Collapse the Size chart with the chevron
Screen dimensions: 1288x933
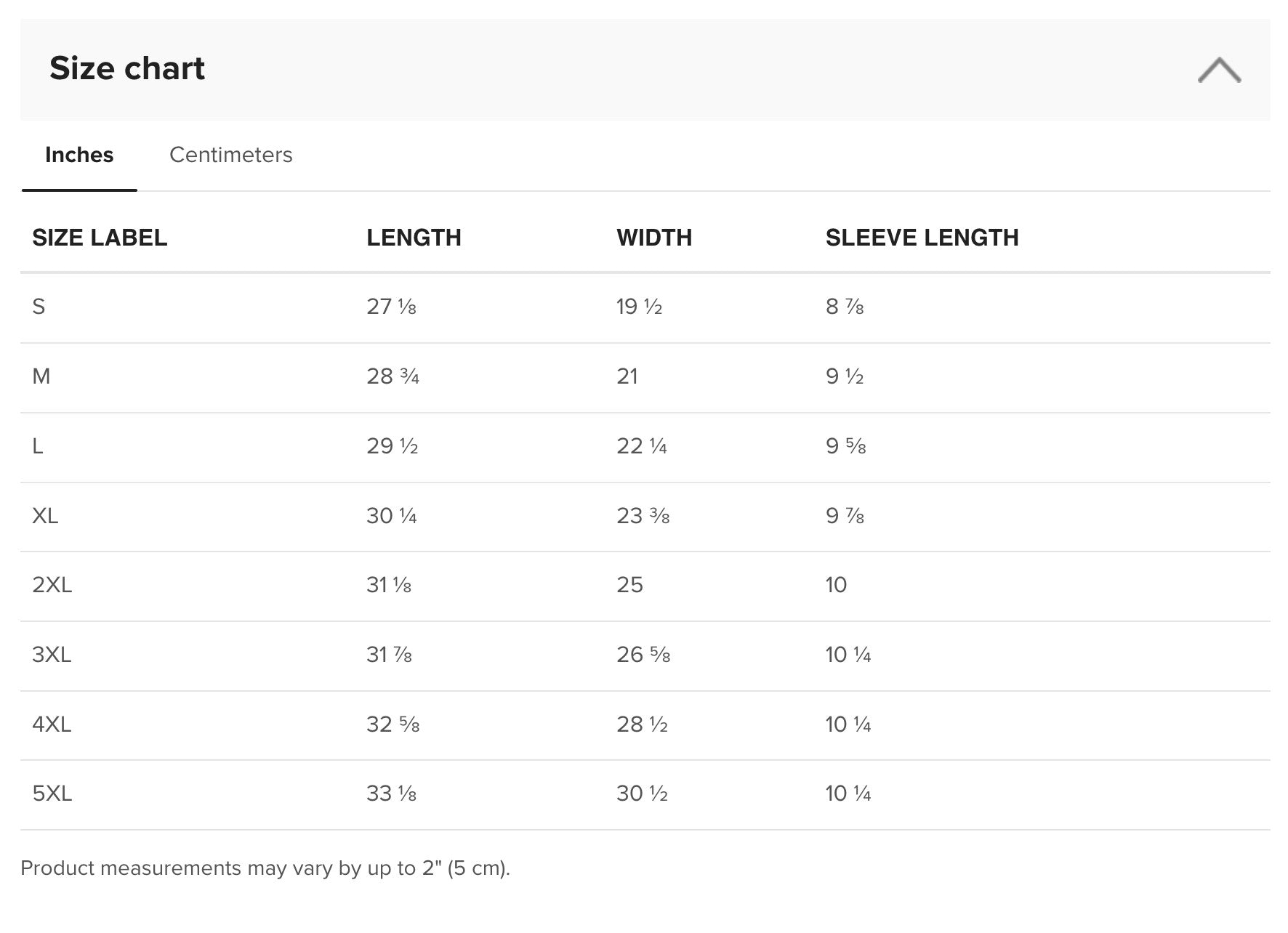[1219, 70]
